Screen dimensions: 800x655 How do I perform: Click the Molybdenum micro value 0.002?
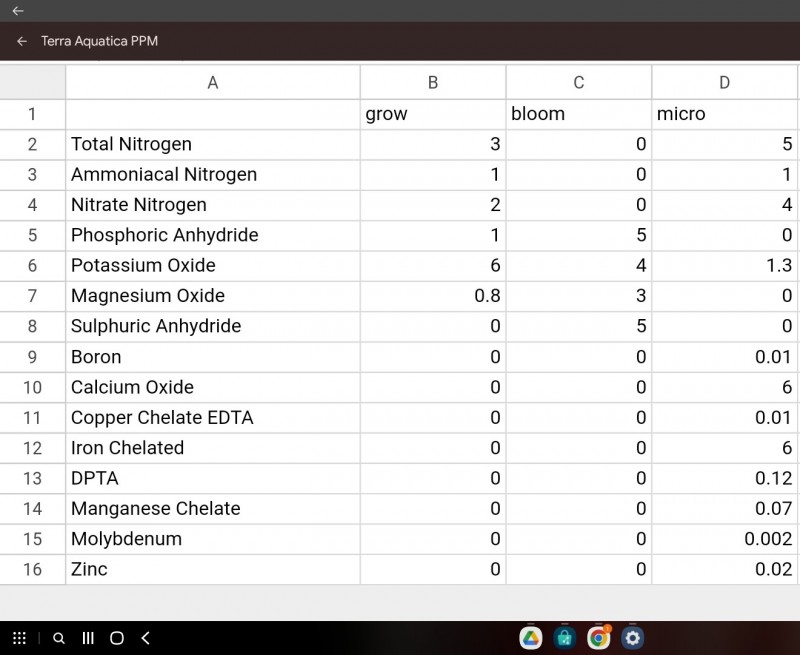[x=724, y=539]
